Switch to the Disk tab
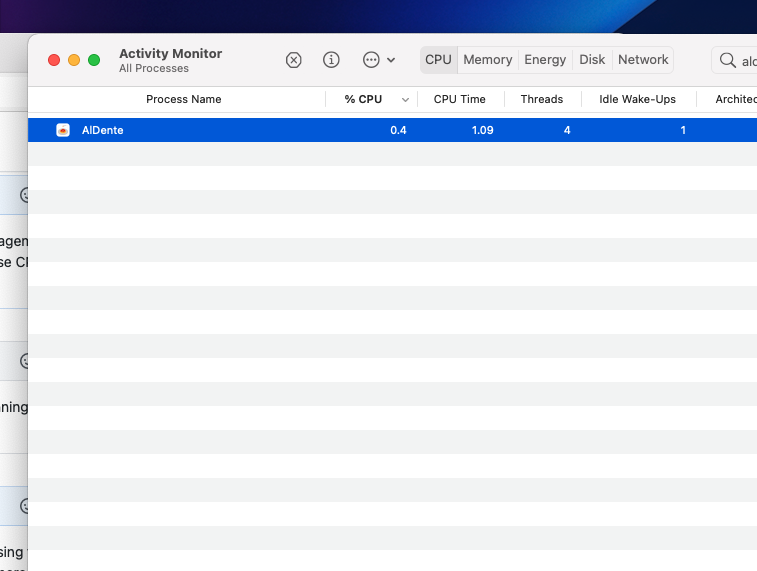 pyautogui.click(x=592, y=60)
